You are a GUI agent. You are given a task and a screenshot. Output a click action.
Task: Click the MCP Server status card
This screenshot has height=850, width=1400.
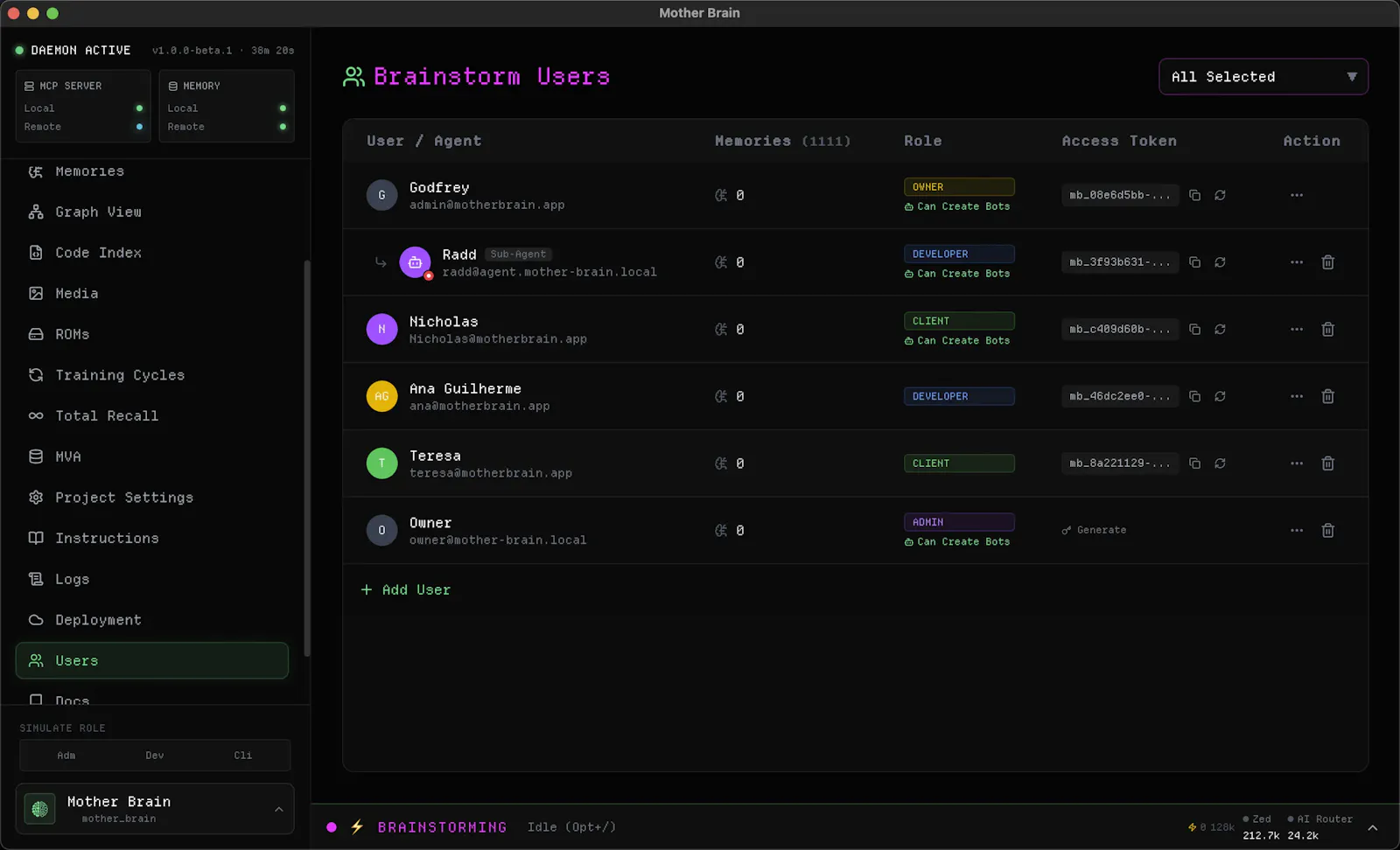(83, 106)
